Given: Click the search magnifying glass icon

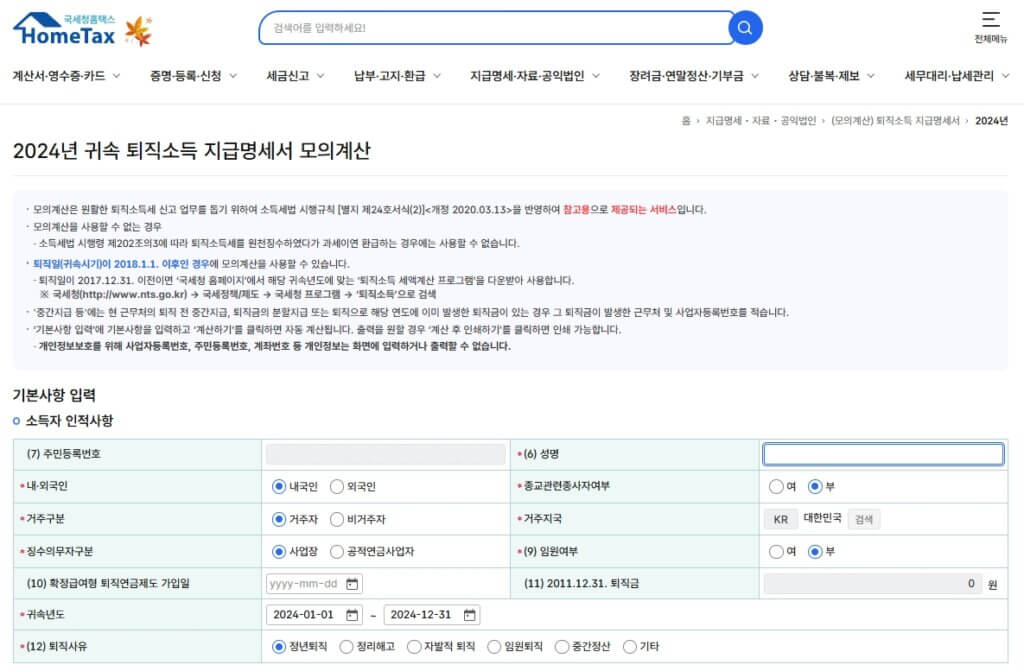Looking at the screenshot, I should click(744, 28).
